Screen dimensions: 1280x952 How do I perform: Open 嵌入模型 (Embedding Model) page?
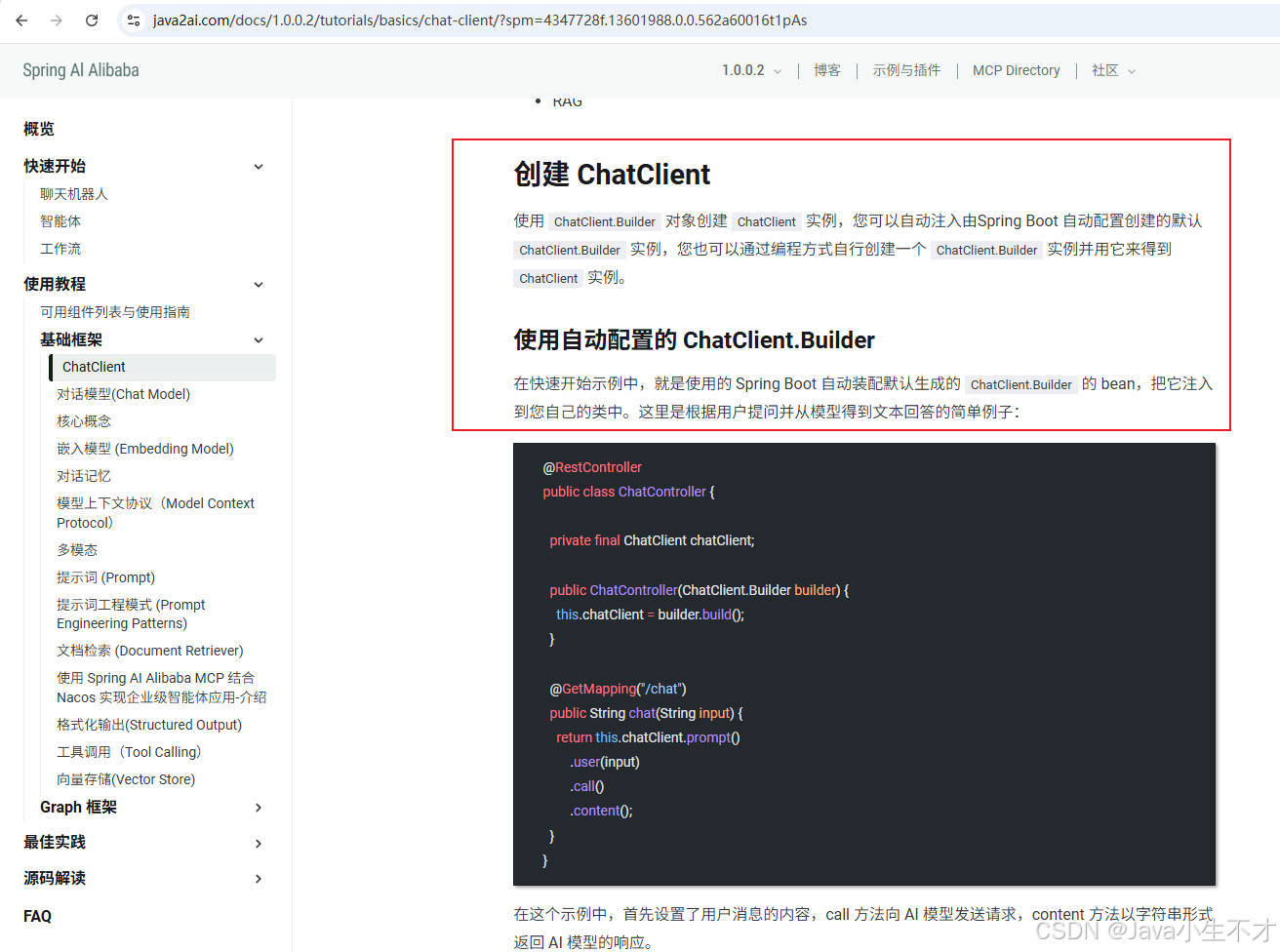(x=145, y=449)
